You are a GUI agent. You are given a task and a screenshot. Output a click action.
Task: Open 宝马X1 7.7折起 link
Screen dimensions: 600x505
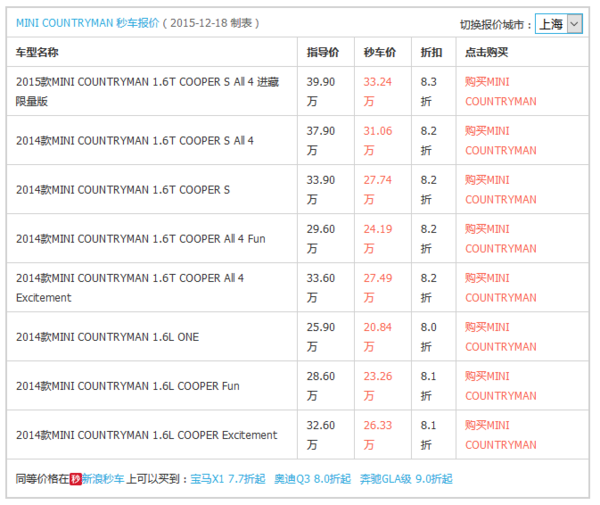(228, 479)
